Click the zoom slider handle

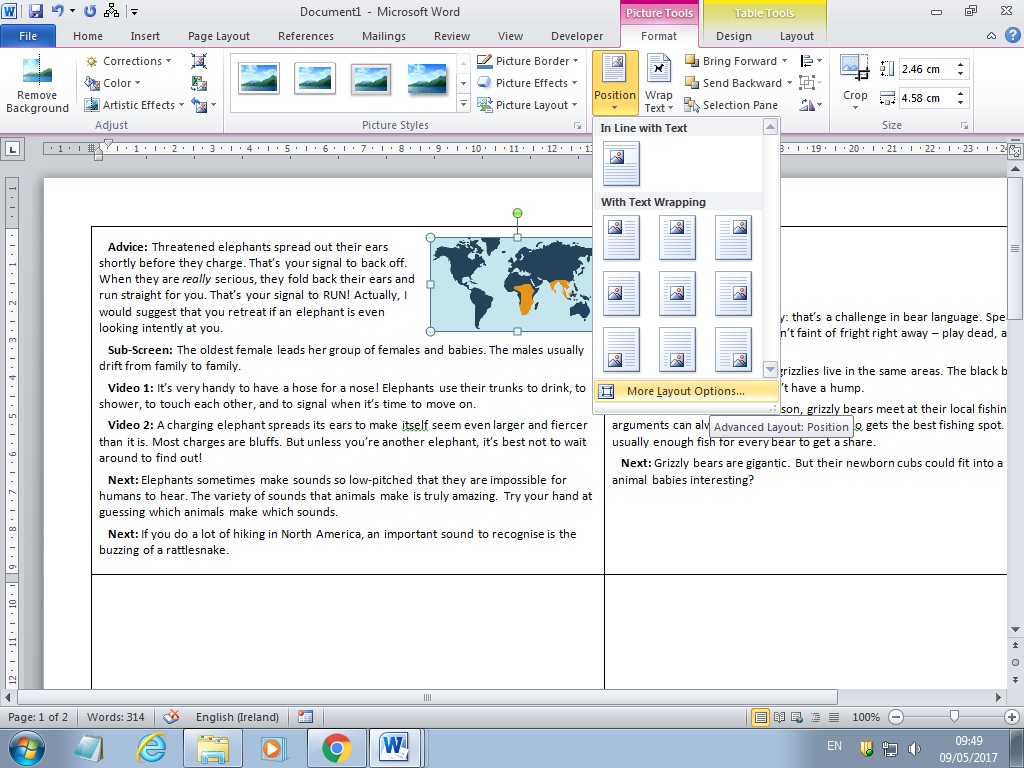coord(954,717)
